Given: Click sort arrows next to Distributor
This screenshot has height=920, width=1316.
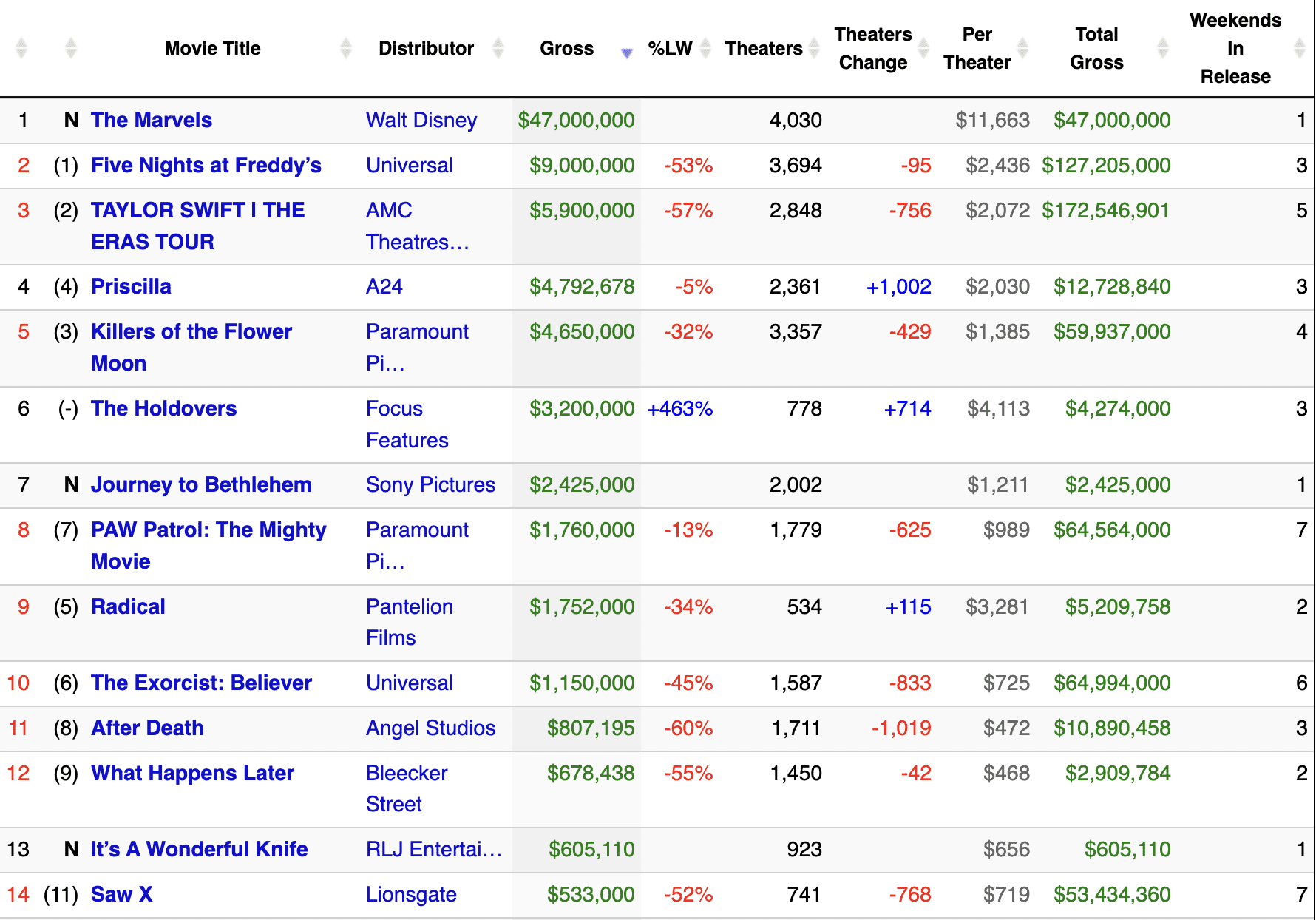Looking at the screenshot, I should pos(498,48).
